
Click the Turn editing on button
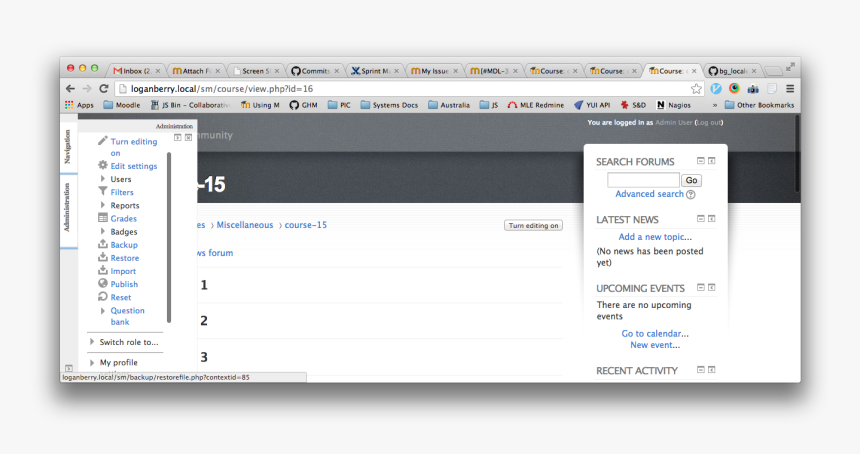(533, 225)
